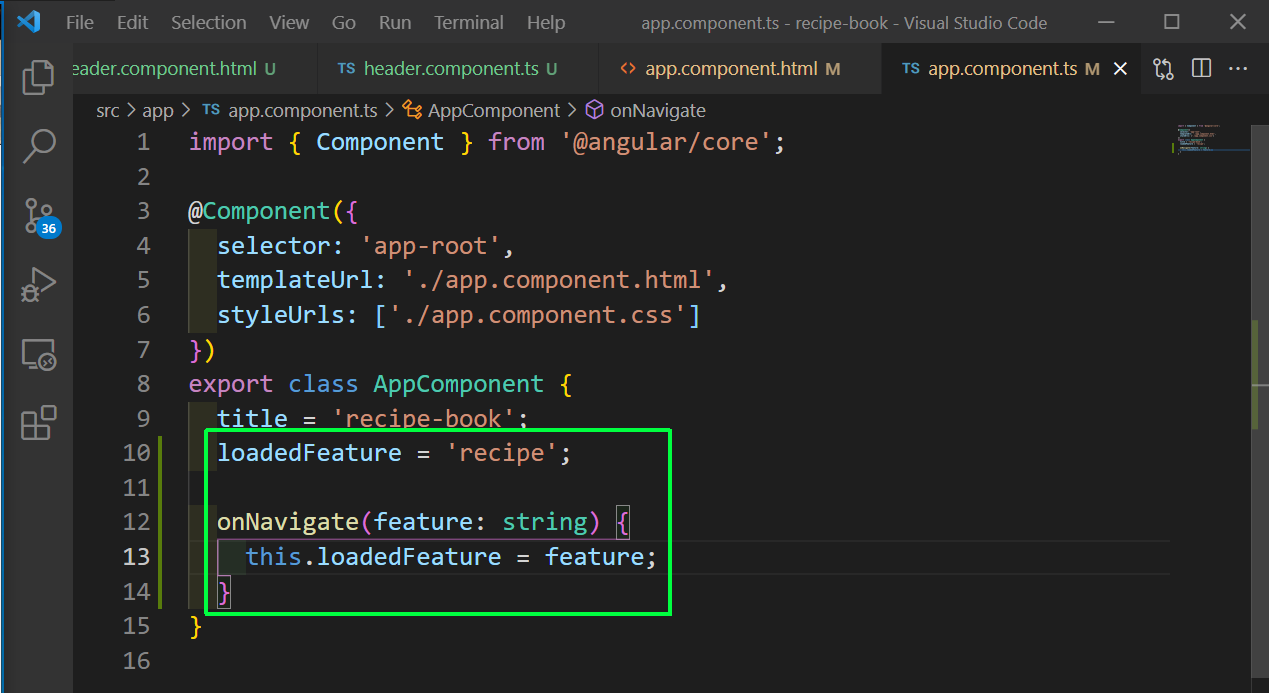Open the File menu

[80, 22]
